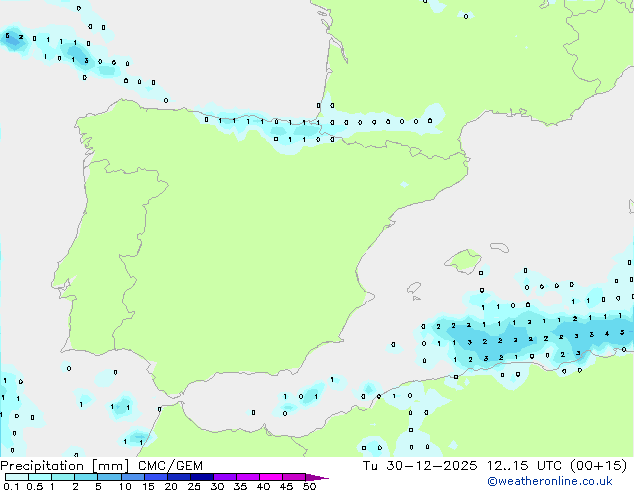Click the legend label "20"
Image resolution: width=634 pixels, height=490 pixels.
[171, 486]
